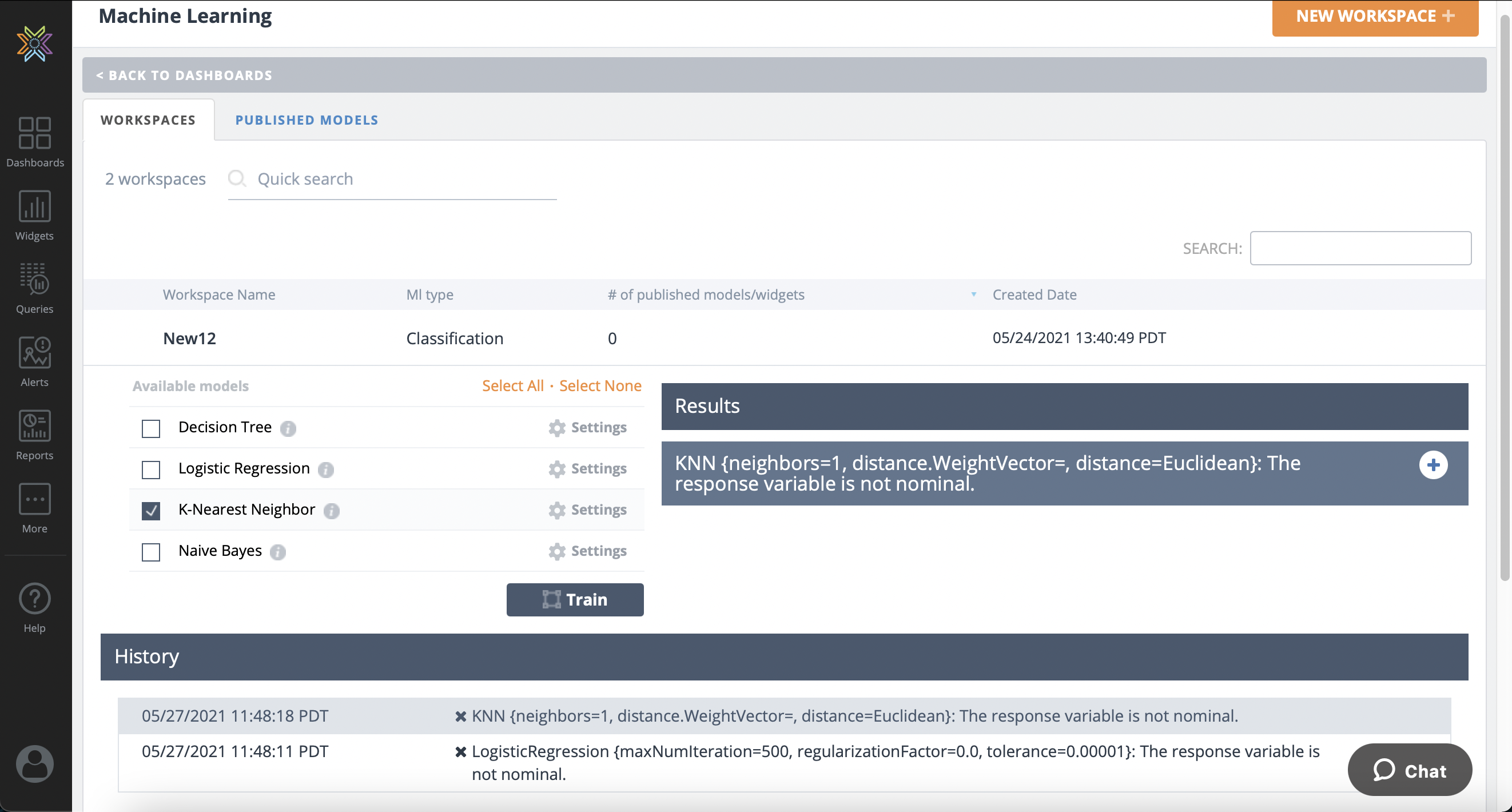Enable the Decision Tree checkbox
Screen dimensions: 1512x812
point(151,429)
